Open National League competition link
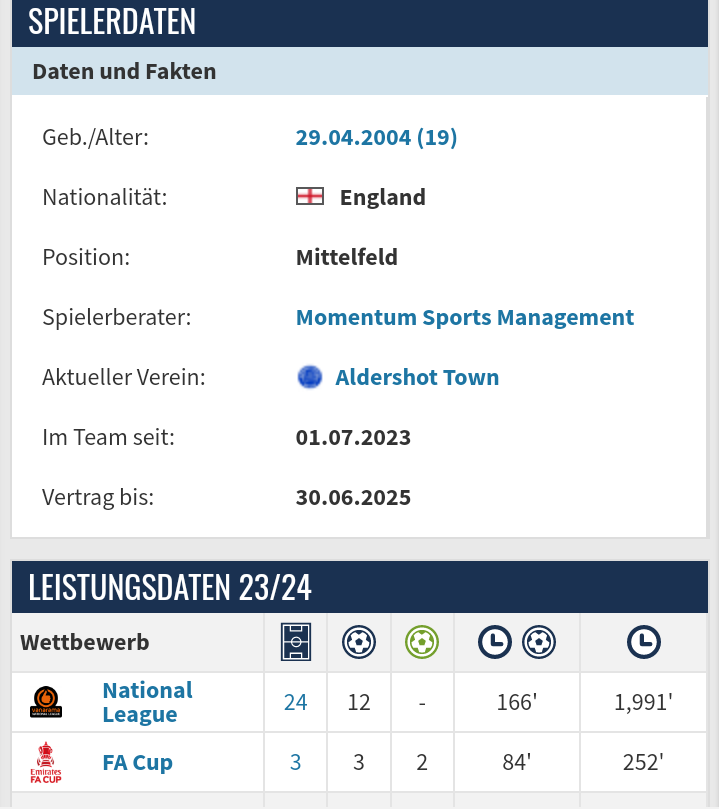719x809 pixels. (x=148, y=702)
